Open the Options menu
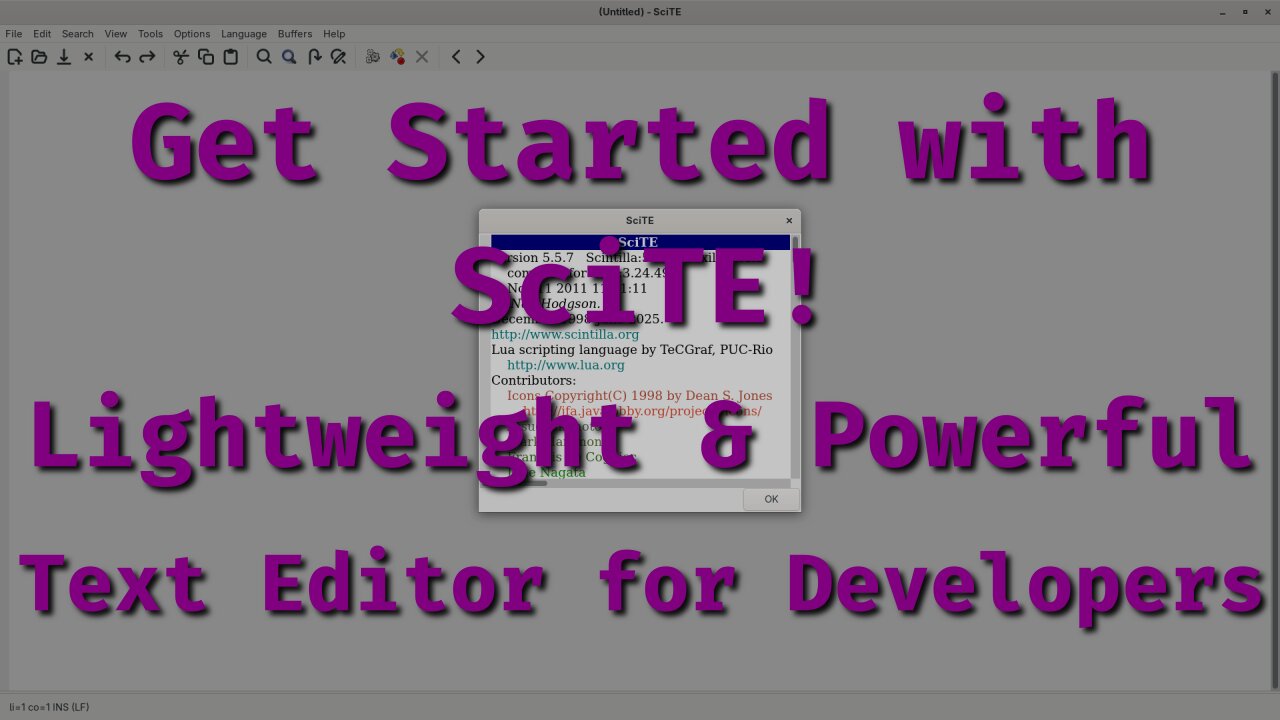 192,34
